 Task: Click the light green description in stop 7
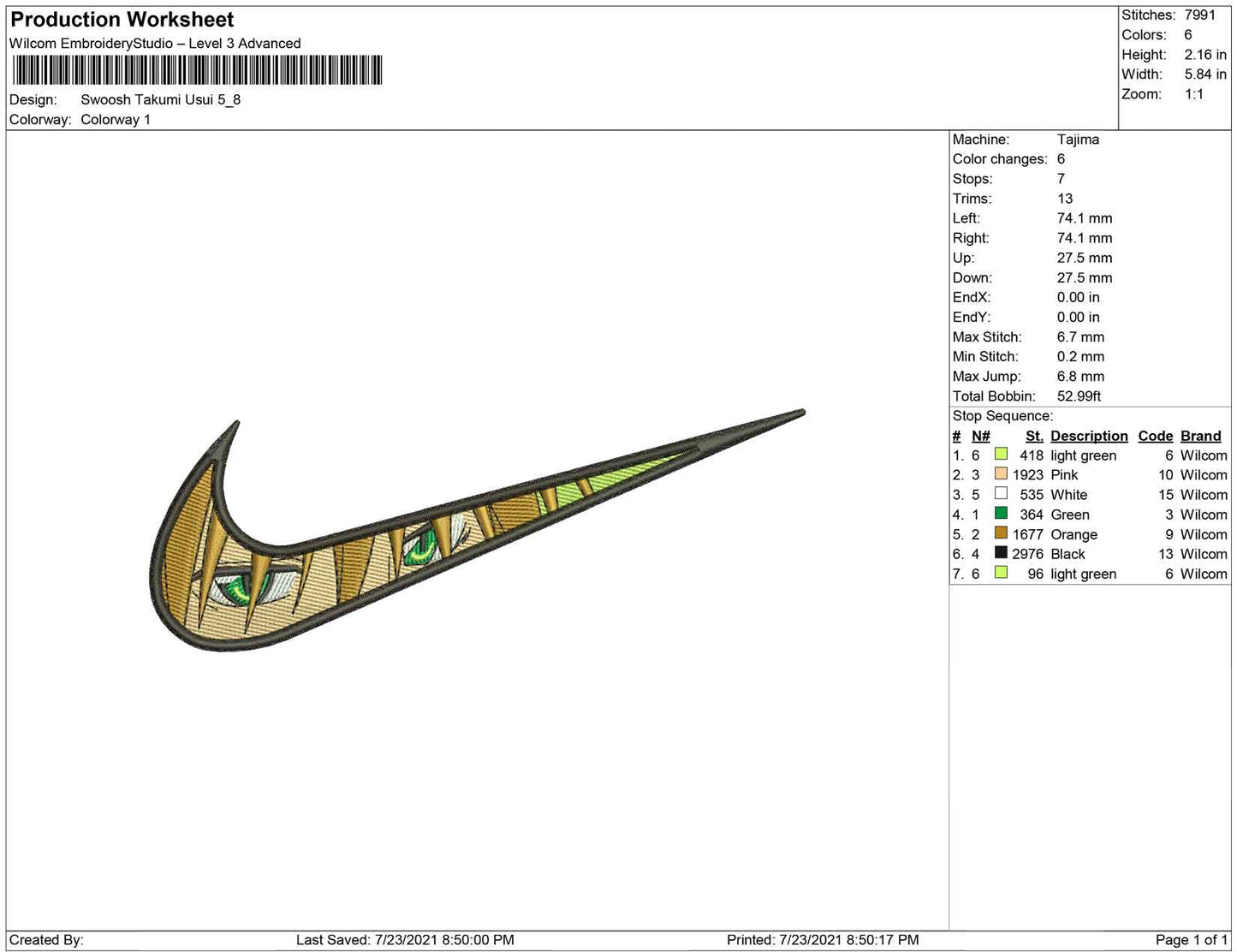click(x=1084, y=574)
